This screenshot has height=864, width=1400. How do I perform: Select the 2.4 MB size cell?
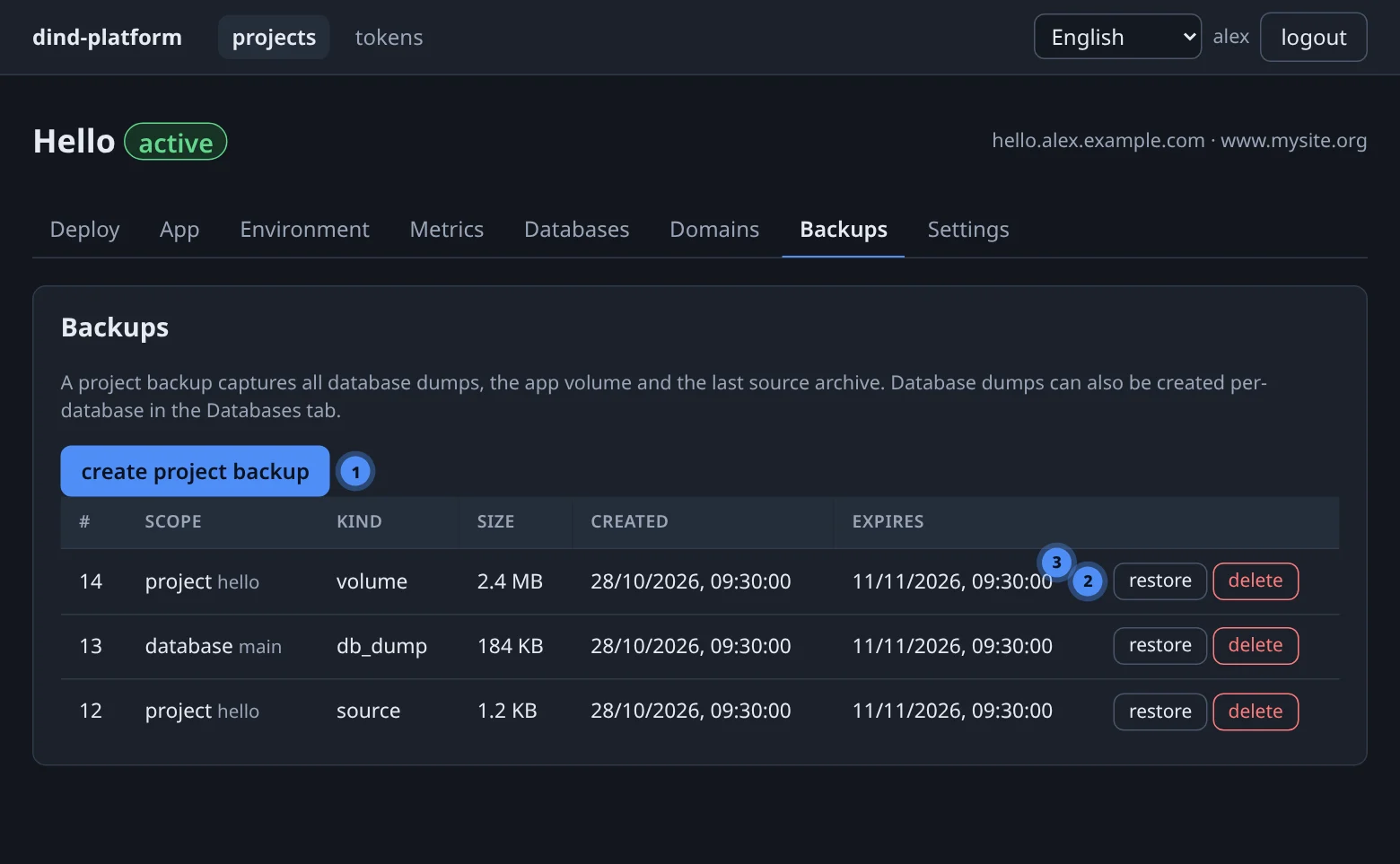tap(510, 581)
